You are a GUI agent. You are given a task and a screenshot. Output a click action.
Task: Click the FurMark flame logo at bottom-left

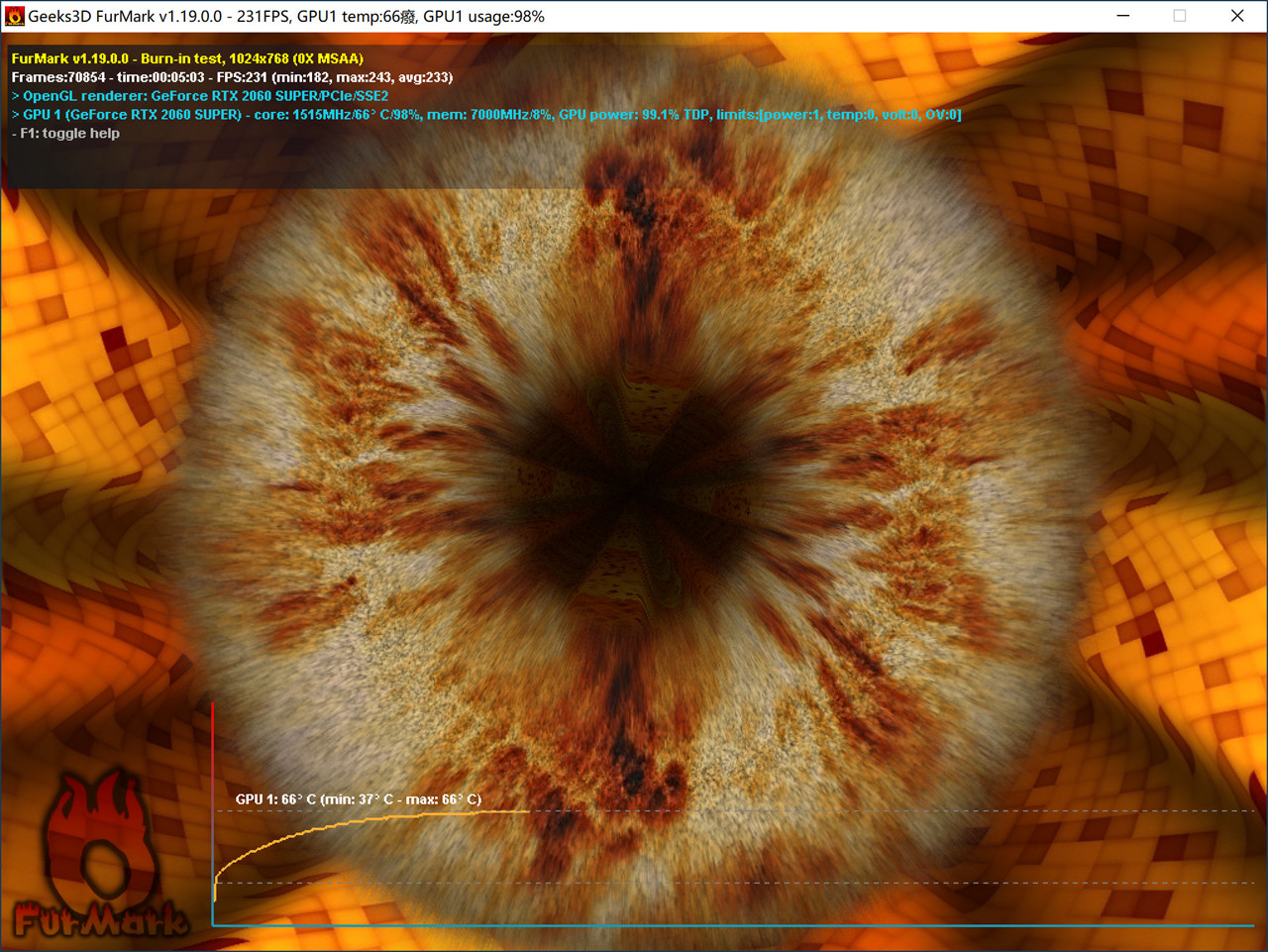tap(99, 854)
